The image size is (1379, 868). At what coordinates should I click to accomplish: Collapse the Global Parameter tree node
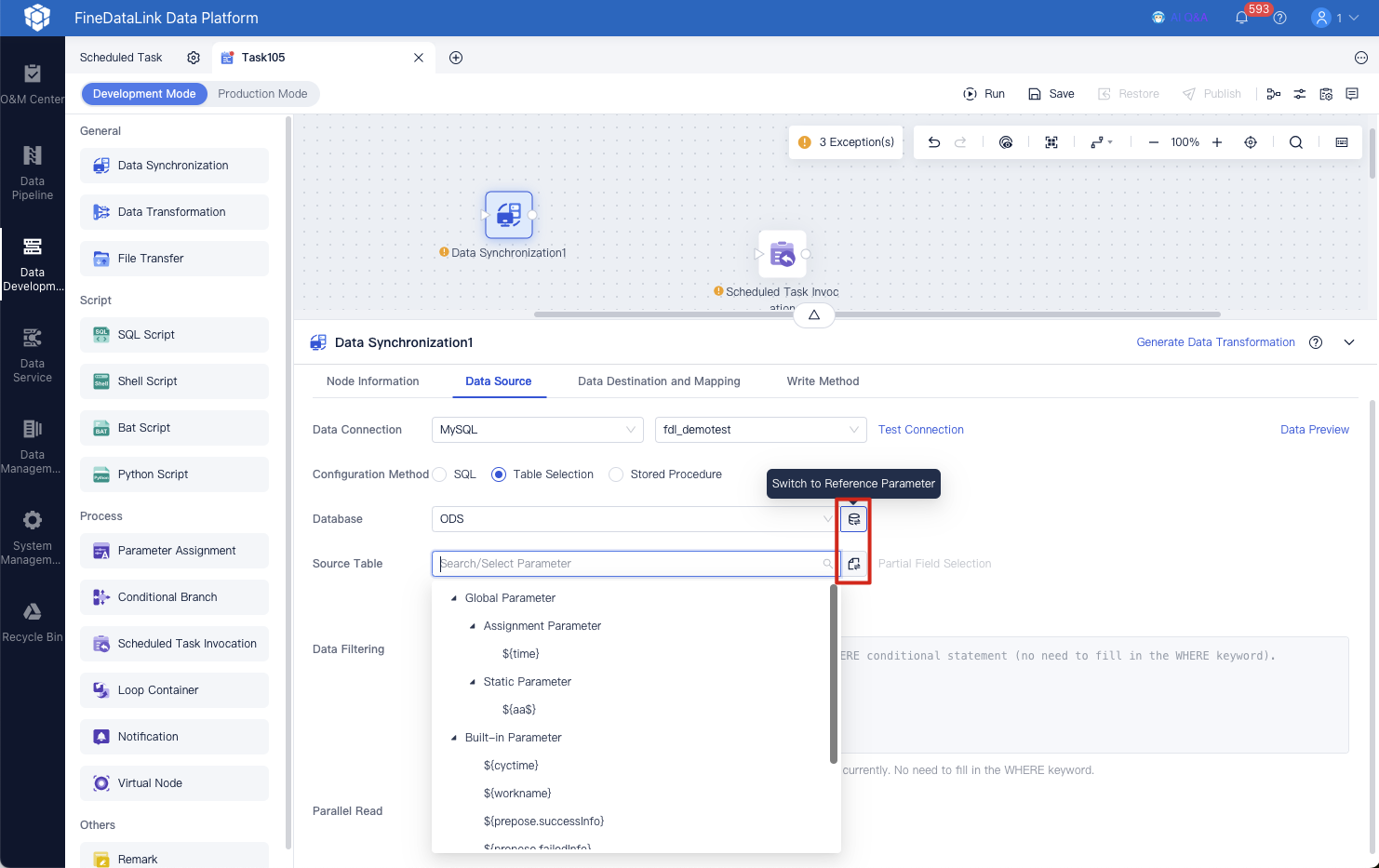pyautogui.click(x=454, y=598)
